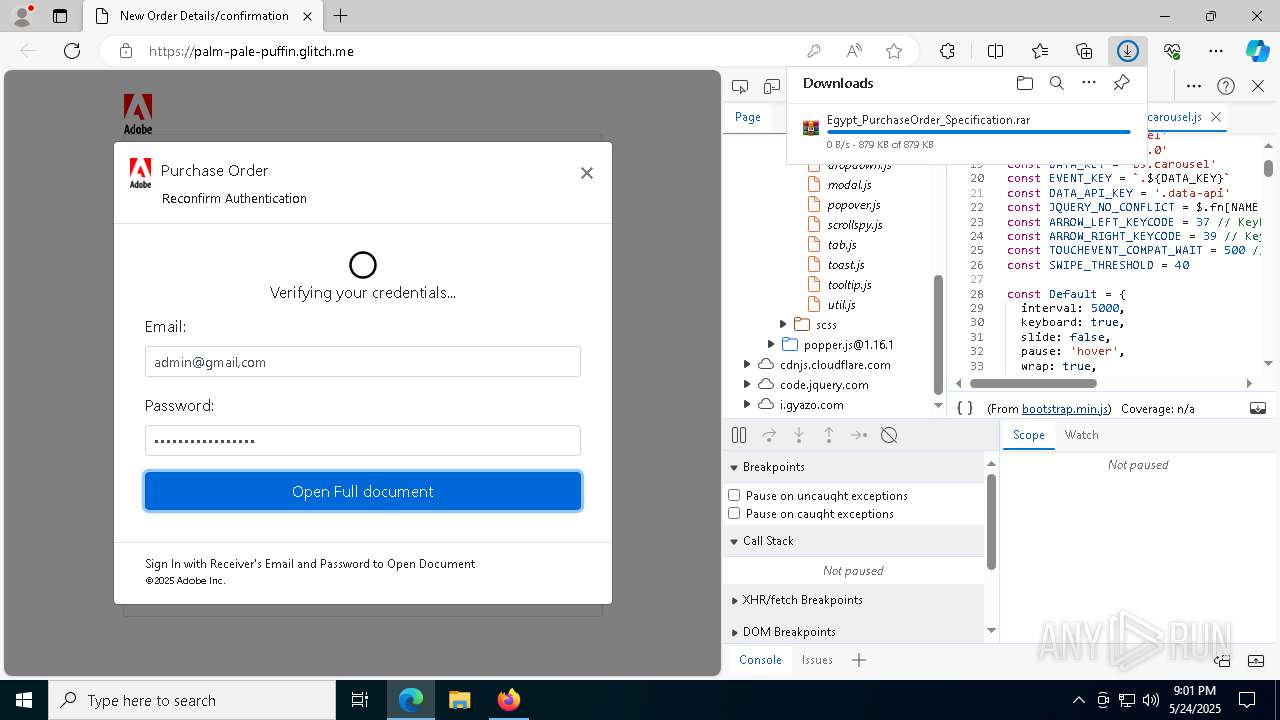Toggle Split screen icon in toolbar
The width and height of the screenshot is (1280, 720).
click(x=996, y=51)
